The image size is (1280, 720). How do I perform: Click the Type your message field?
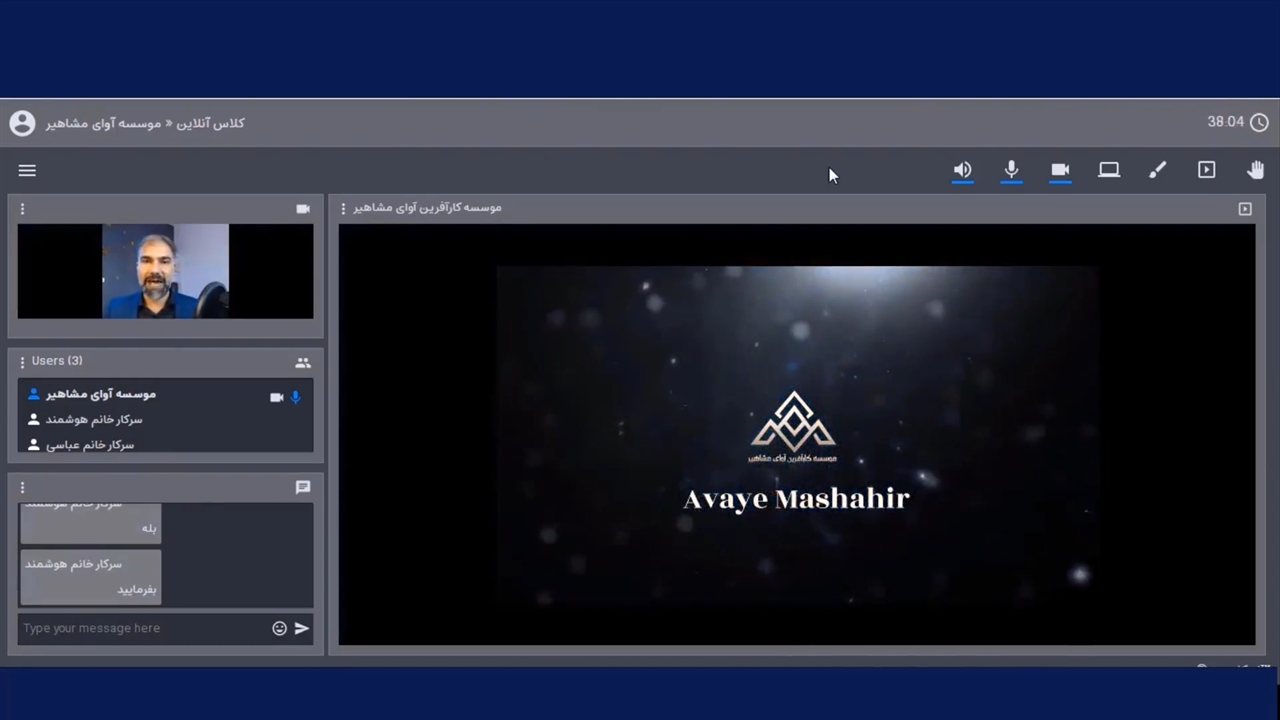[x=140, y=628]
